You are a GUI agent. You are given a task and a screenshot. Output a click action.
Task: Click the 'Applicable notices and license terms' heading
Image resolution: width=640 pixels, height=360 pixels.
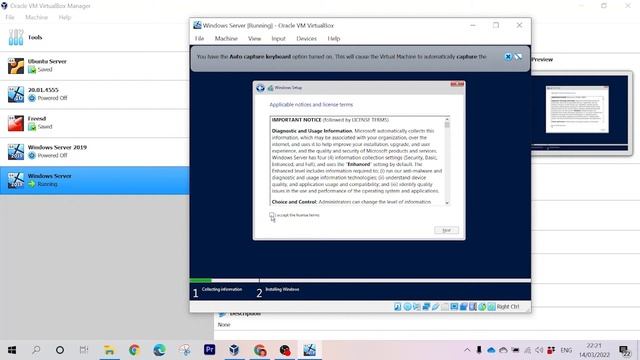[311, 104]
